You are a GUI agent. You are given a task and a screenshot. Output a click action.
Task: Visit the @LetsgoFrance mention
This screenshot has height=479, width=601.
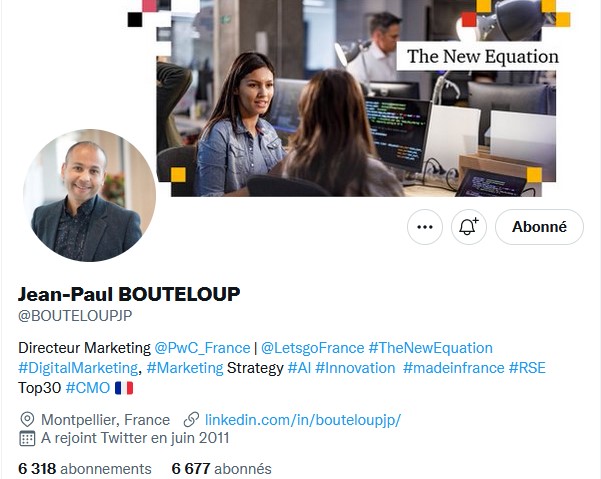pos(312,348)
